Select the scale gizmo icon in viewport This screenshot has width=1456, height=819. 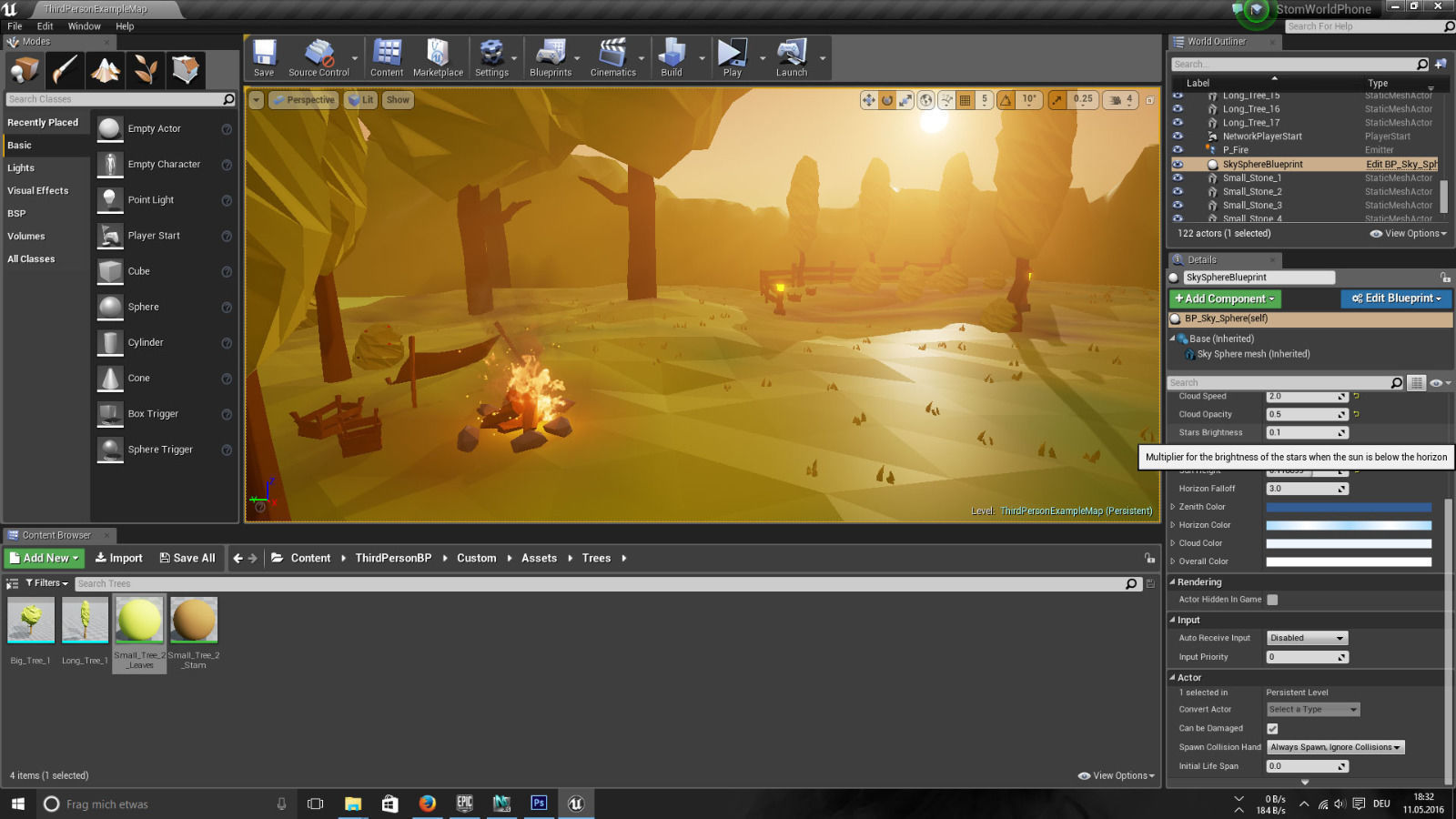905,100
